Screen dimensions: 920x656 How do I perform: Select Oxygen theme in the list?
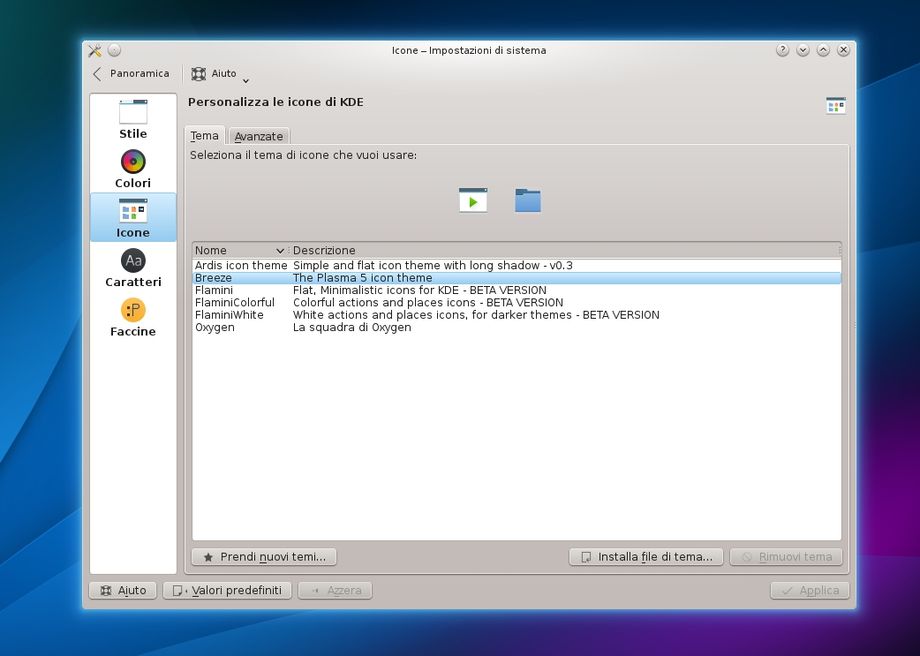pyautogui.click(x=215, y=327)
